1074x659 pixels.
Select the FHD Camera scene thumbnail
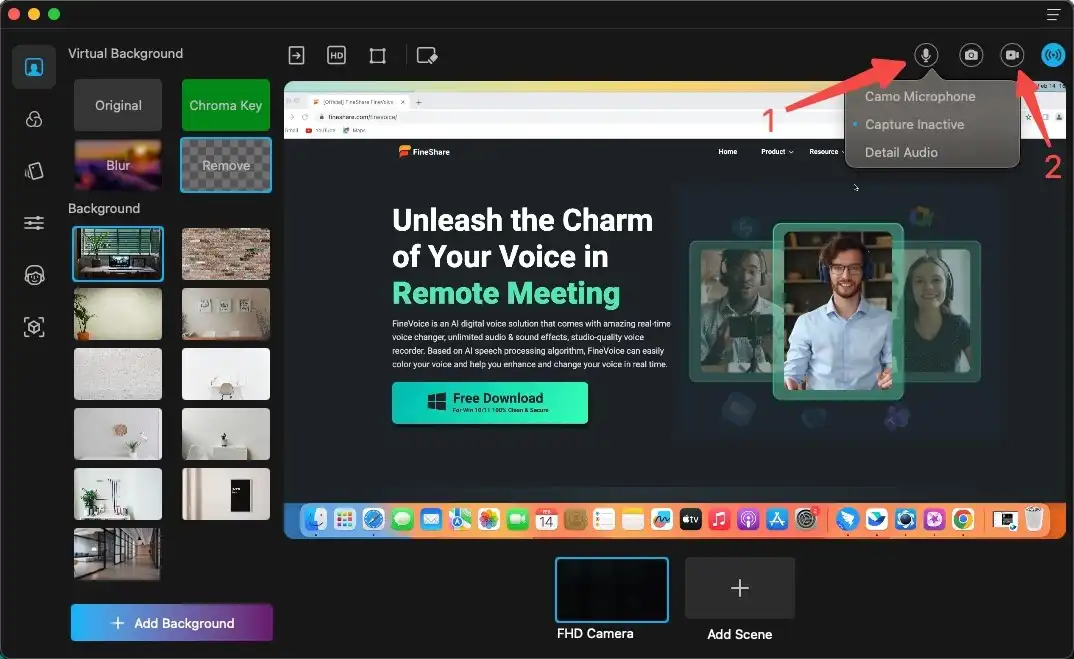coord(612,589)
